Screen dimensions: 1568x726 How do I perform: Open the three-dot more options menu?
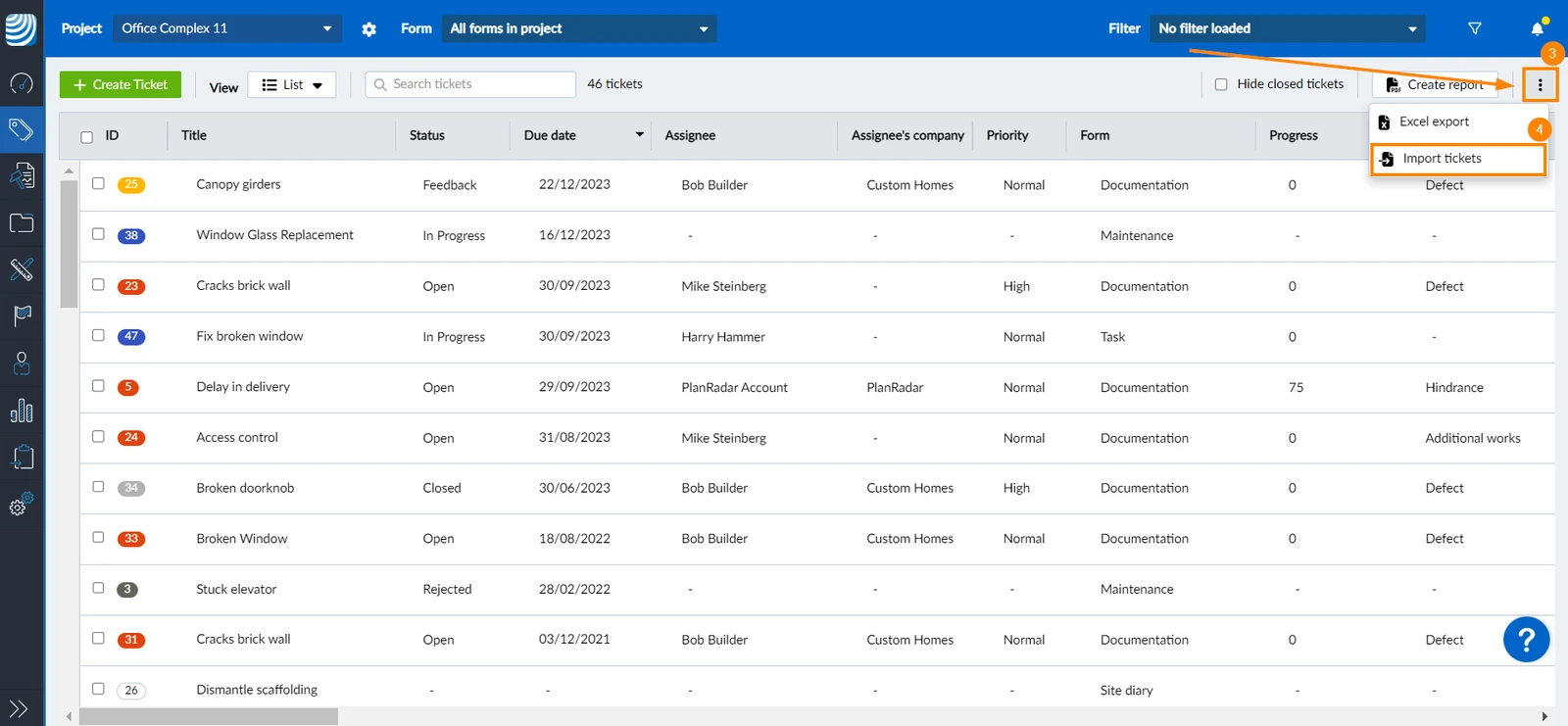pos(1541,85)
